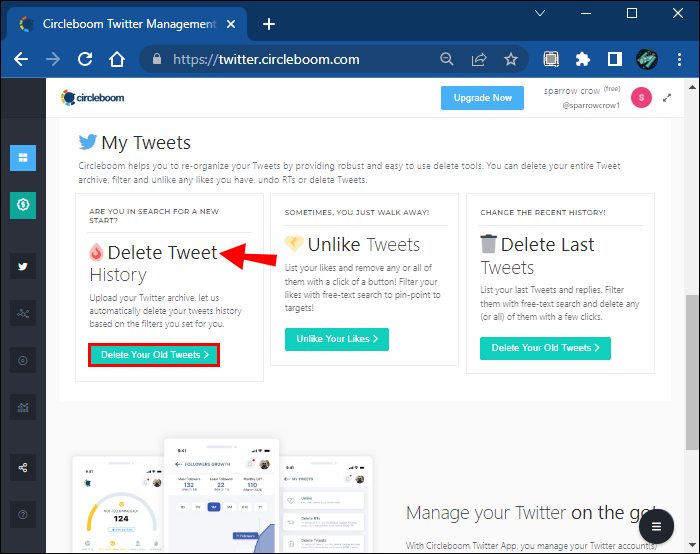Viewport: 700px width, 554px height.
Task: Click the tab search chevron in title bar
Action: (540, 13)
